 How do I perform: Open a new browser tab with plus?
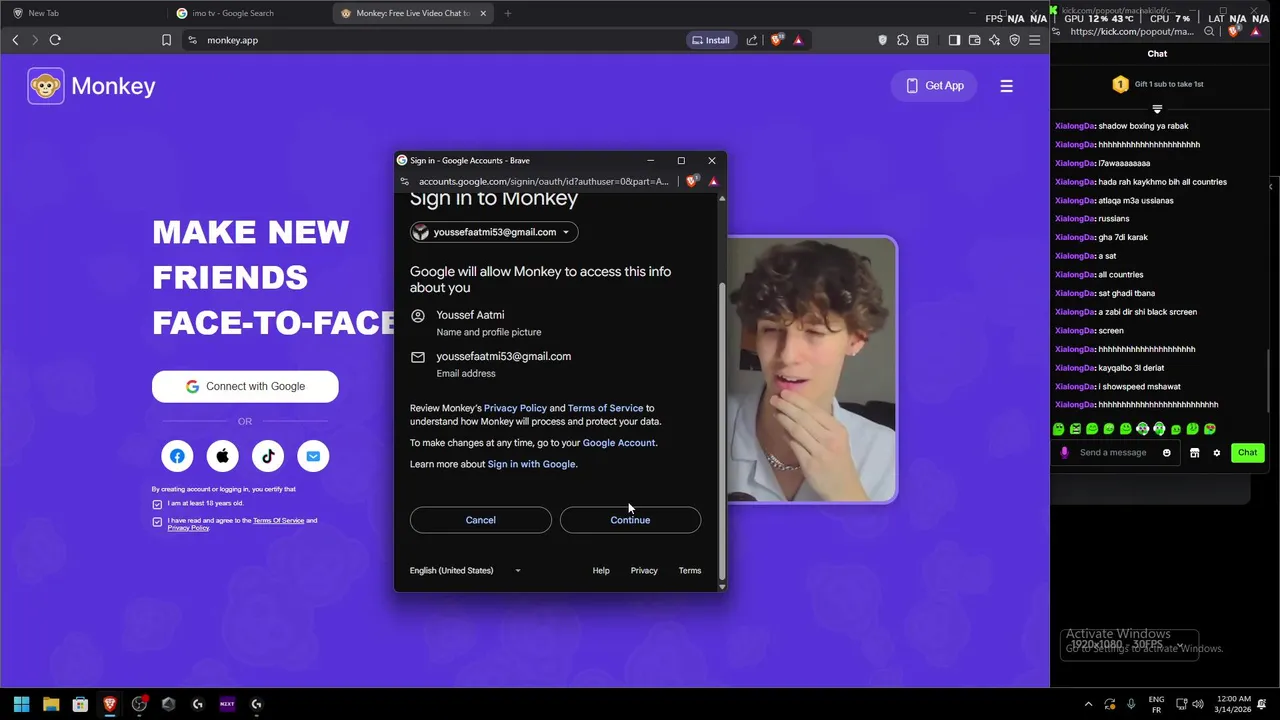pyautogui.click(x=508, y=13)
